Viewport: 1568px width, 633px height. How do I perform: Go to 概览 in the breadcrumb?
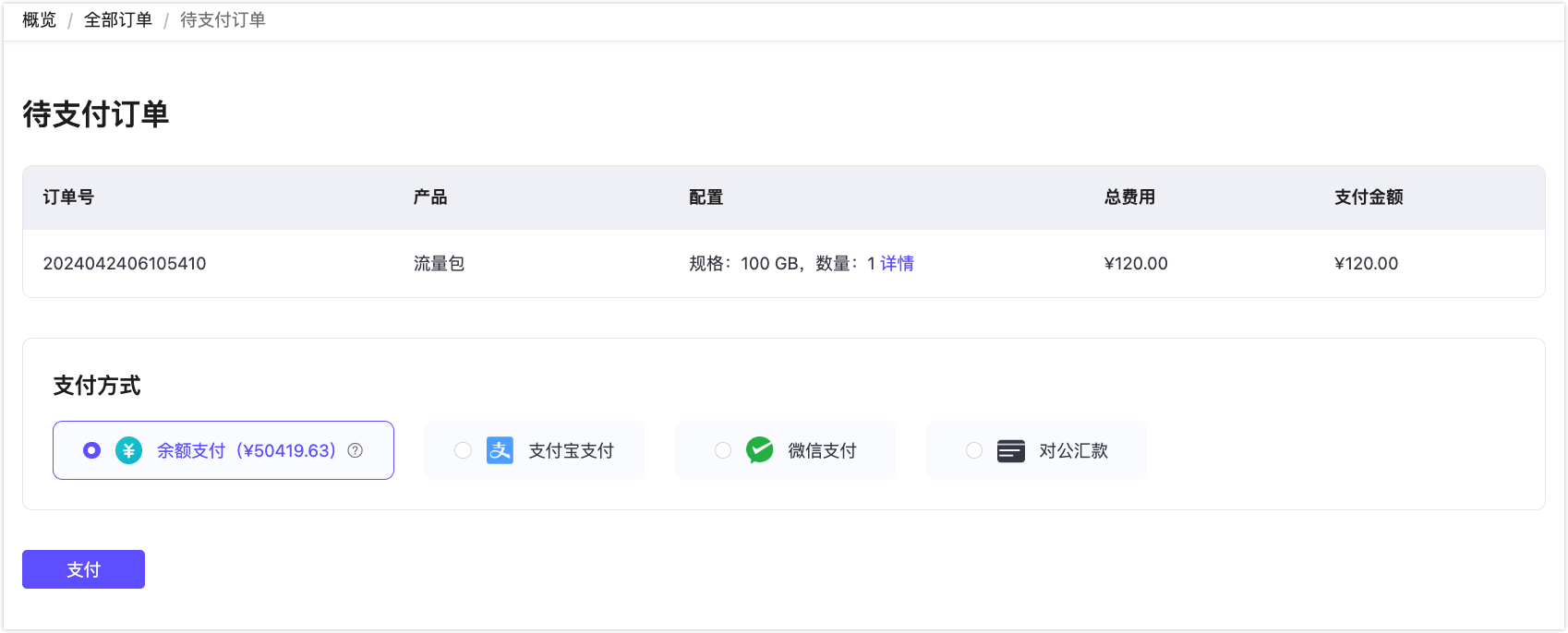point(40,20)
